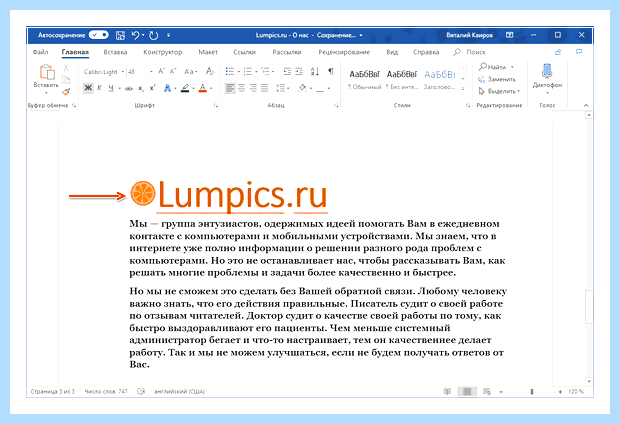Expand the styles gallery
Screen dimensions: 620x424
(x=463, y=89)
